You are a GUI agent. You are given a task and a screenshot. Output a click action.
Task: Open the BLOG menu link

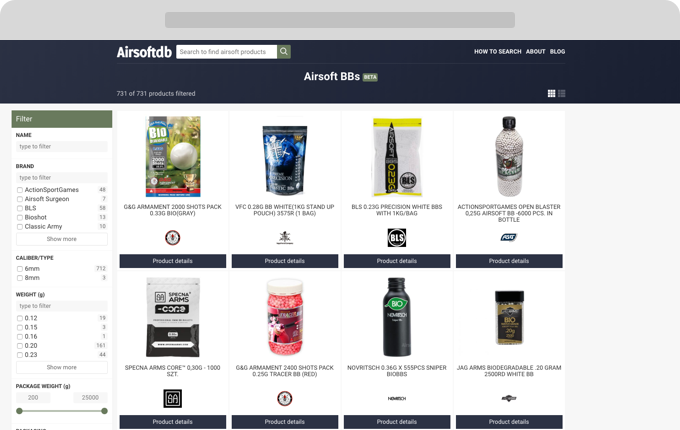click(x=557, y=52)
